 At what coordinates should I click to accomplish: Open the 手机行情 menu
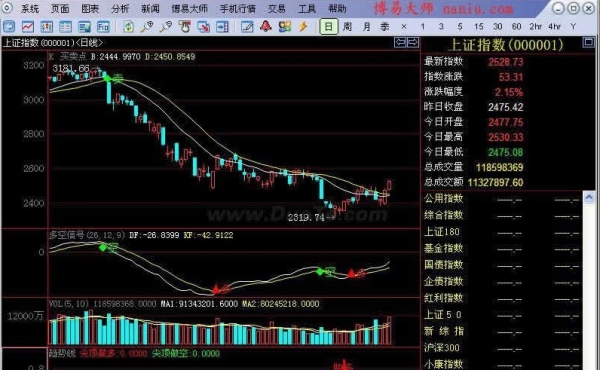pyautogui.click(x=238, y=8)
